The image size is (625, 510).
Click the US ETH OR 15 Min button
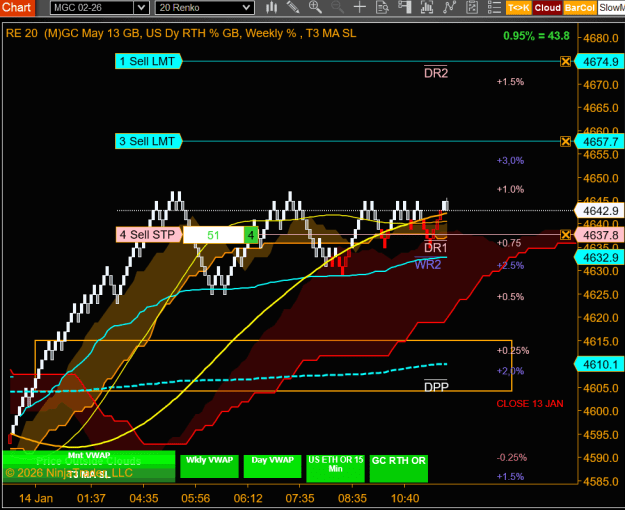[335, 468]
